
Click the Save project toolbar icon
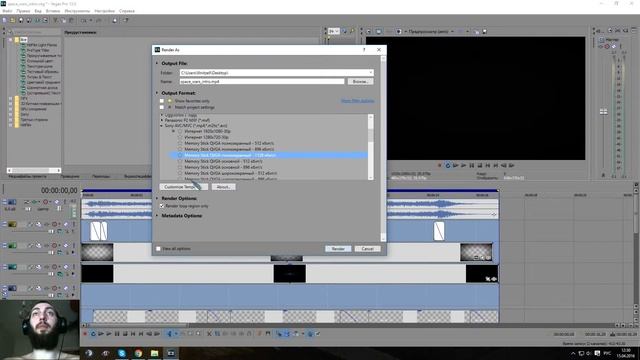pyautogui.click(x=20, y=20)
